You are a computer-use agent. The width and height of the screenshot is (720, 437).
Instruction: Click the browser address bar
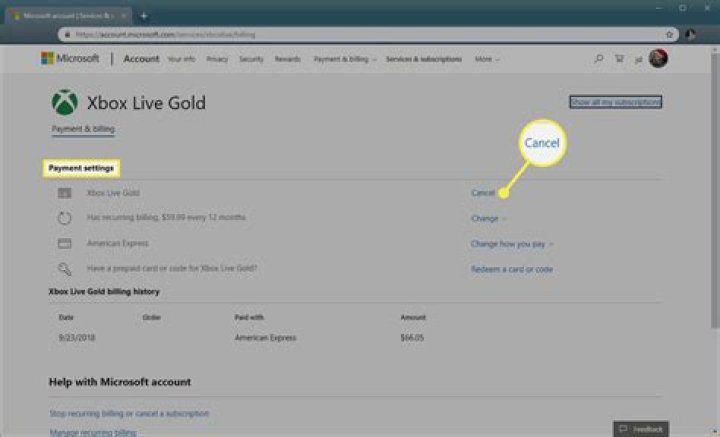[x=350, y=34]
